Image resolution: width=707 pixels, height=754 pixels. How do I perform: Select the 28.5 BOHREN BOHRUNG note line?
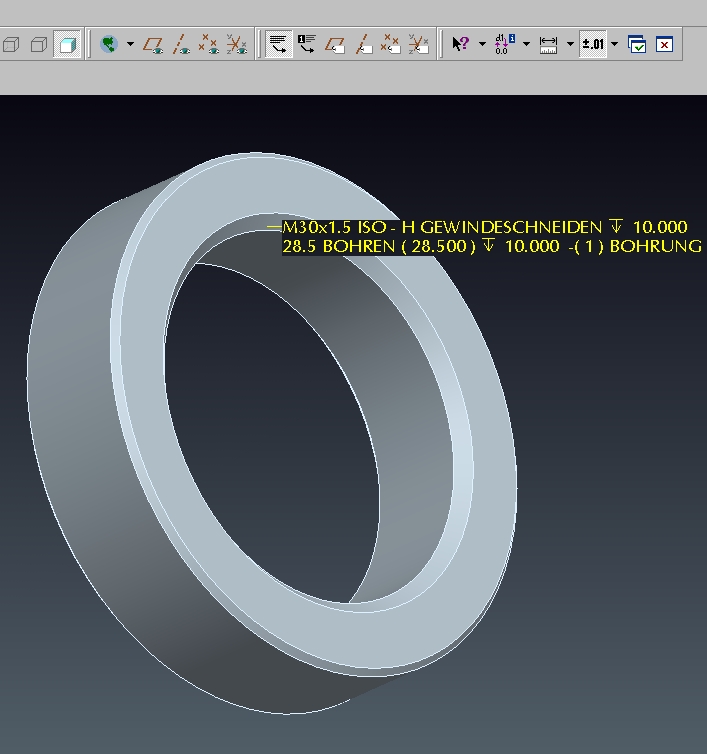pyautogui.click(x=492, y=246)
